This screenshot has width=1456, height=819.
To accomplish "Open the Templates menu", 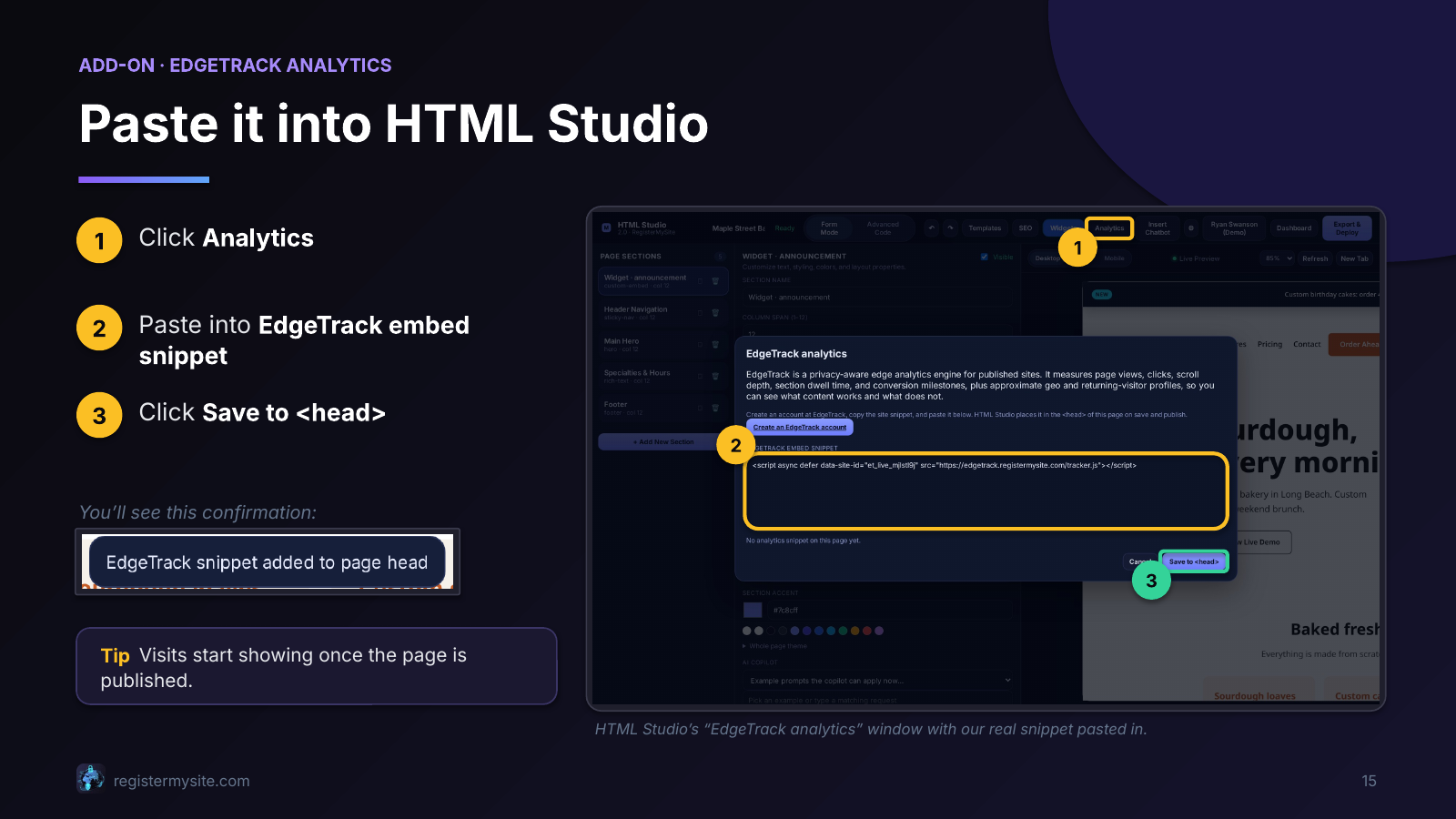I will [x=985, y=228].
